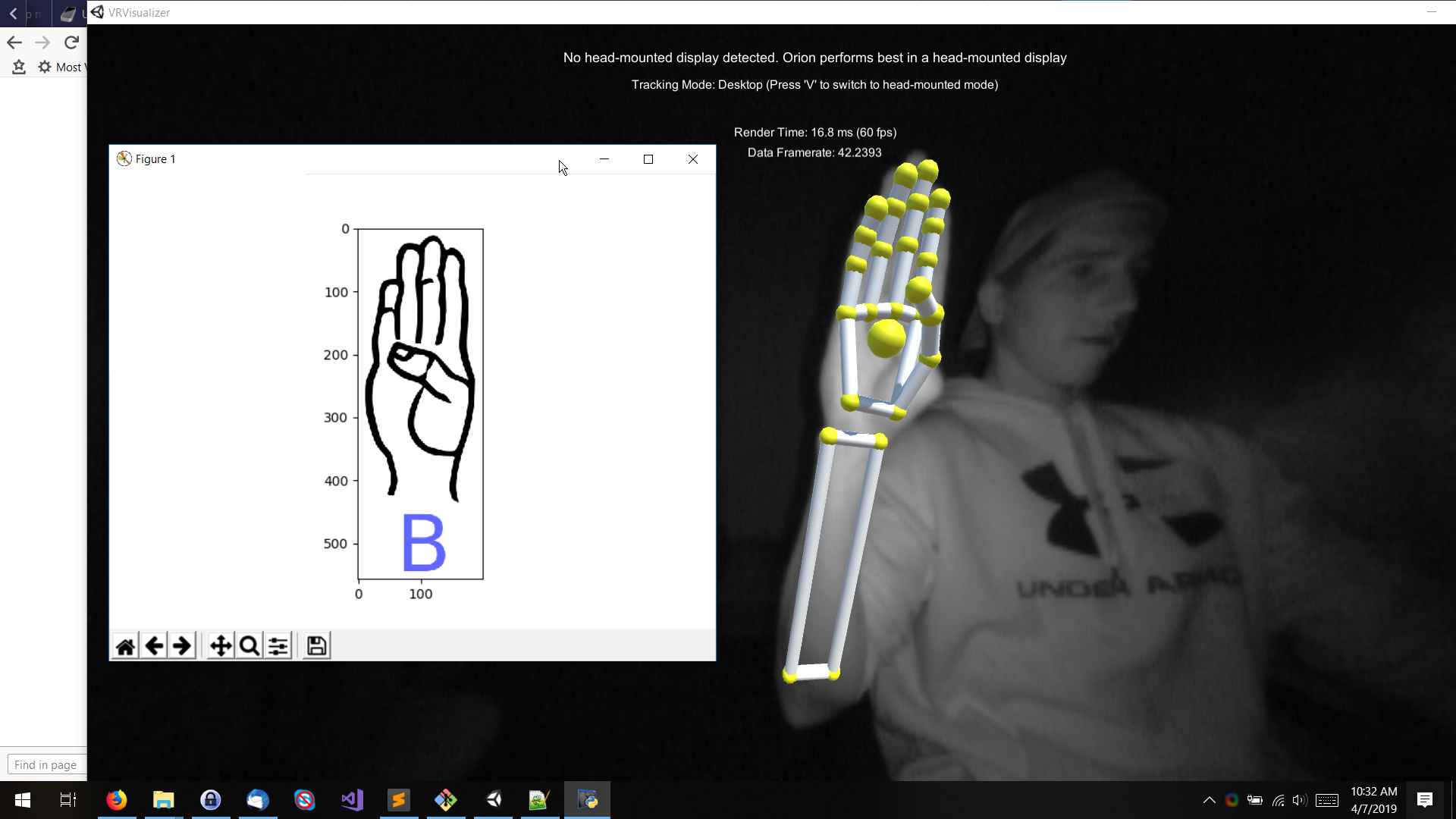
Task: Switch to the Python taskbar window
Action: [587, 799]
